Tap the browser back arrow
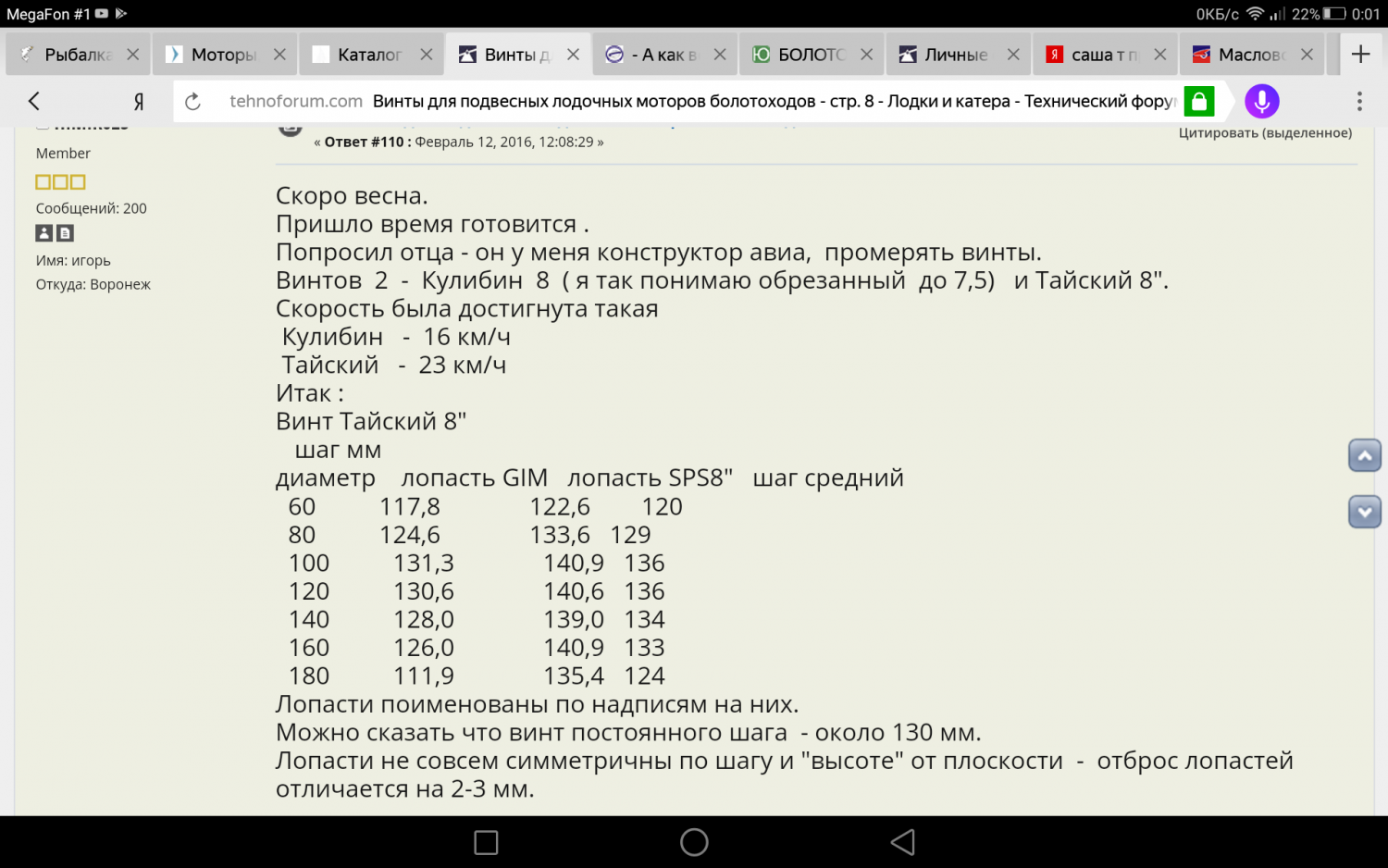The image size is (1388, 868). 34,101
